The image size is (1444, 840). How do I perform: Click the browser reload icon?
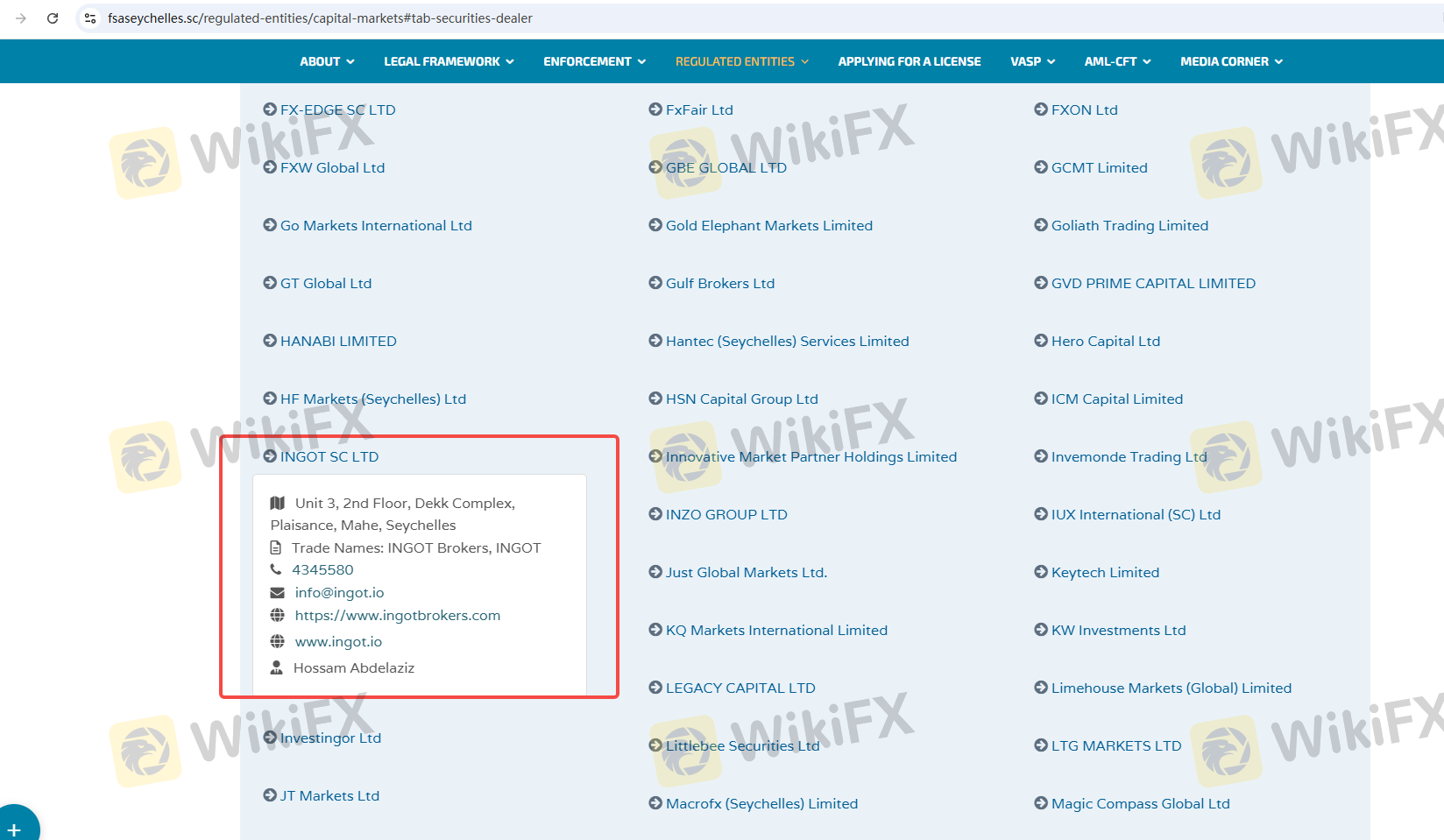[x=53, y=18]
